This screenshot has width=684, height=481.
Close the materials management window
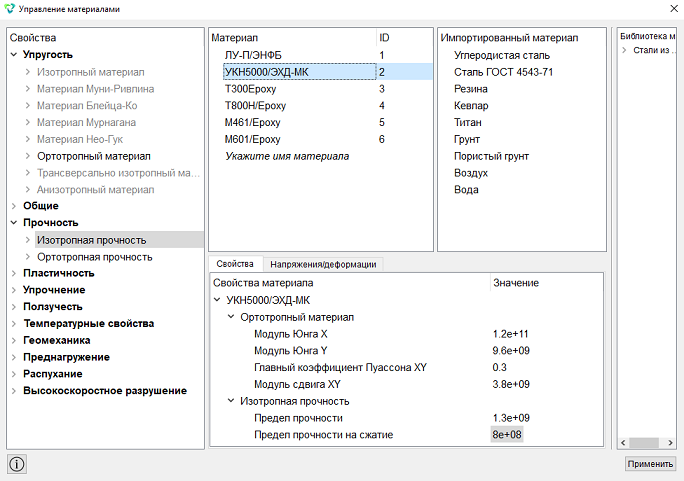click(x=674, y=9)
